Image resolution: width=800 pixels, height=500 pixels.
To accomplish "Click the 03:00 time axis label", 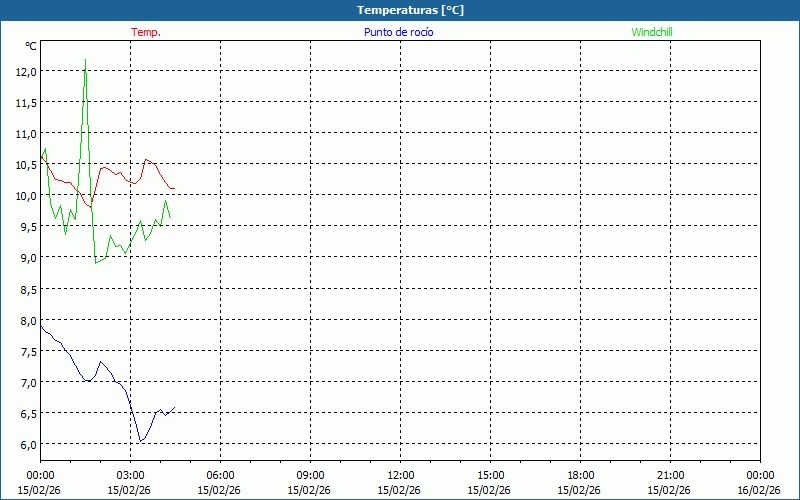I will (x=130, y=475).
